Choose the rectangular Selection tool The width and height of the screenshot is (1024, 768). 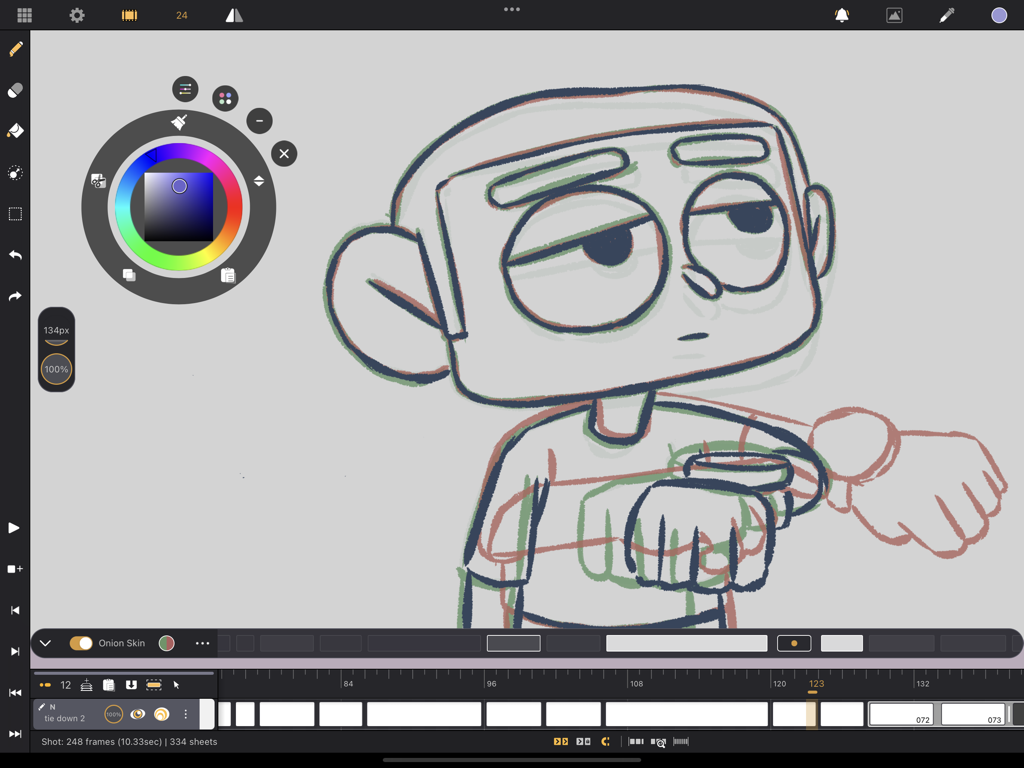[x=15, y=213]
